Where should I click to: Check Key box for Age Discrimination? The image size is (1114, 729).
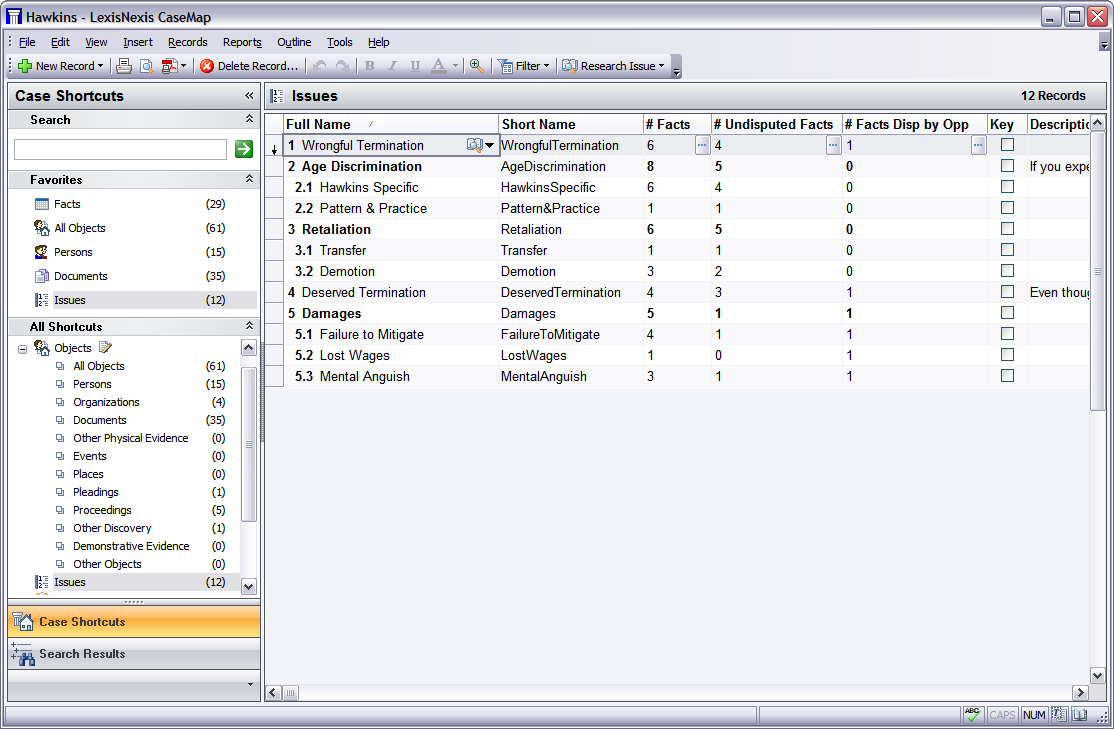point(1007,166)
